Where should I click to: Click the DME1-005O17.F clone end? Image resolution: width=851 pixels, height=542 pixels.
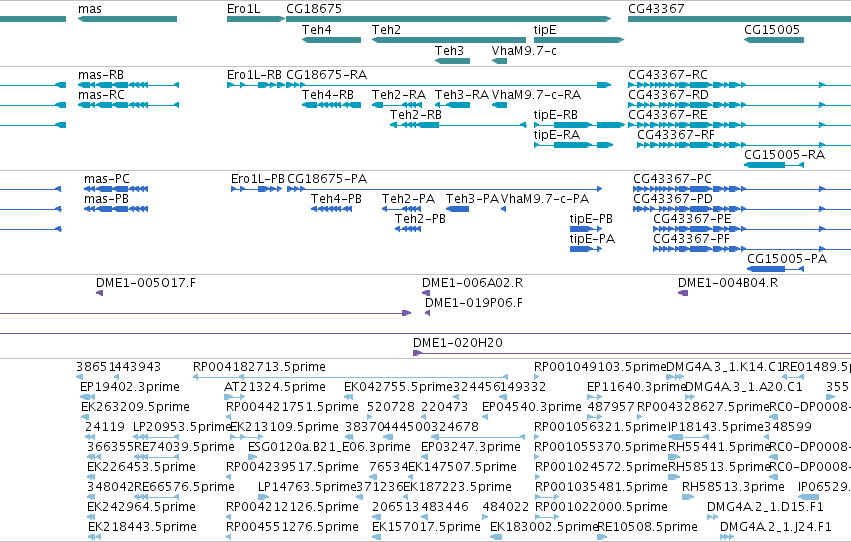tap(99, 293)
